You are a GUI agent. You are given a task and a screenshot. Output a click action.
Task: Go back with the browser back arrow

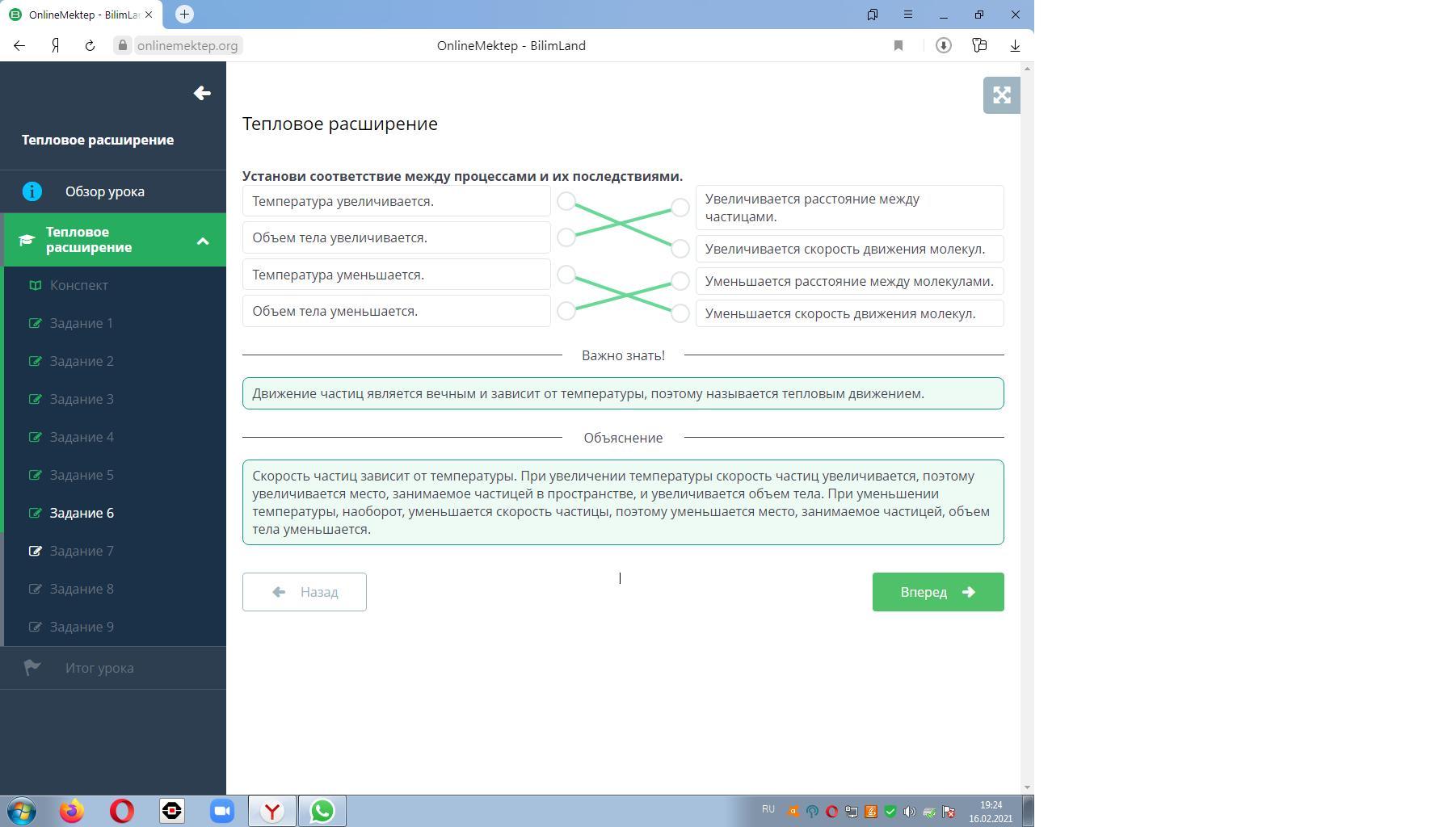click(x=19, y=45)
